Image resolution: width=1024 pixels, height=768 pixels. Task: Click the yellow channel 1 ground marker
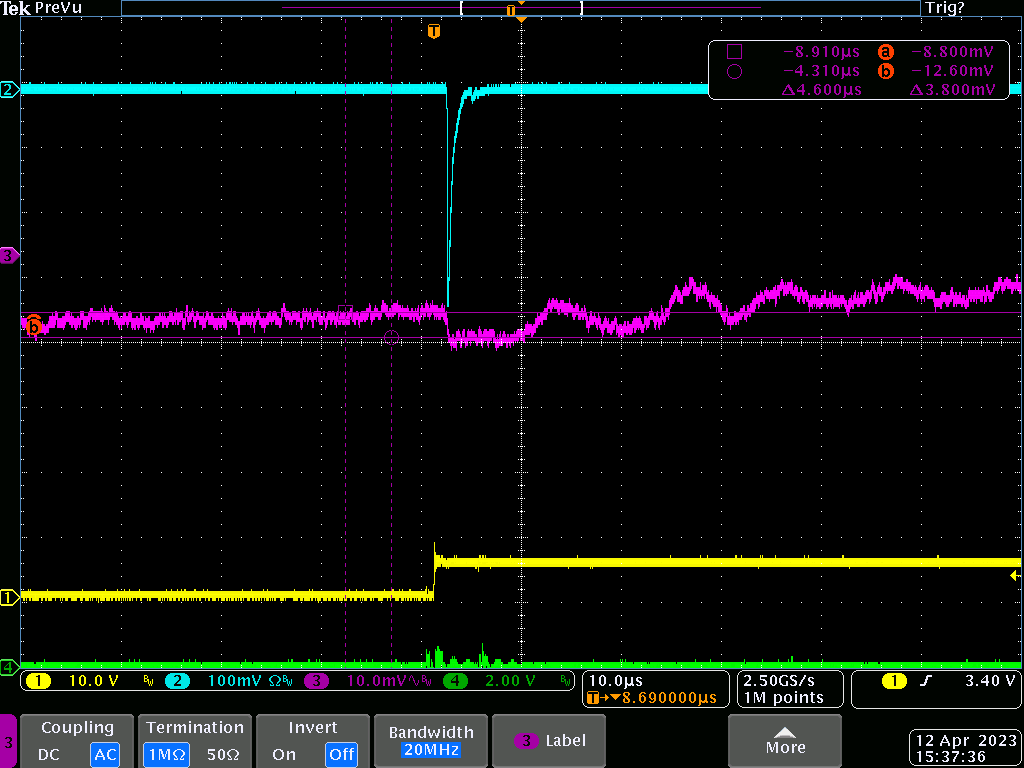[9, 598]
